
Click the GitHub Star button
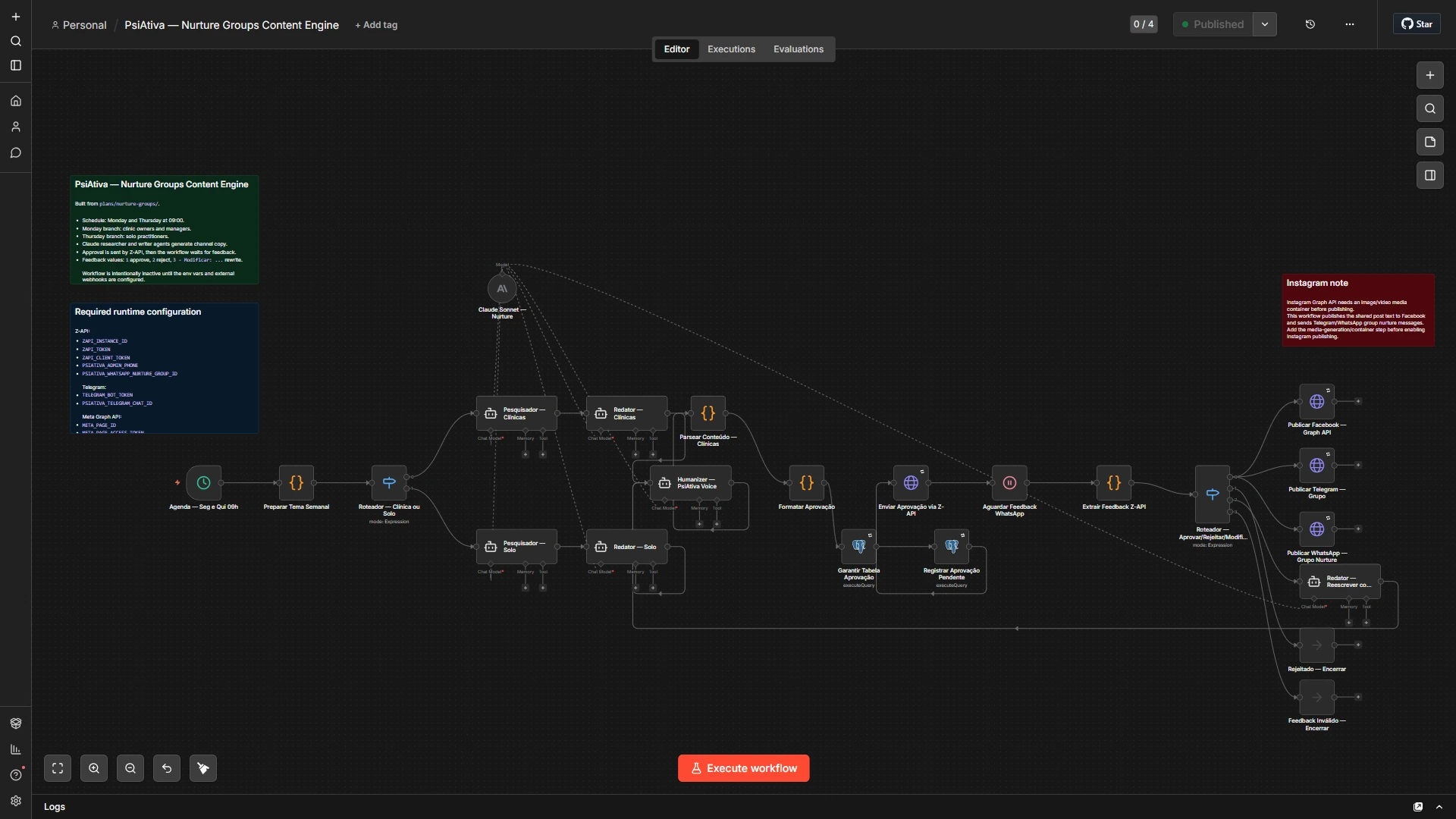point(1417,24)
